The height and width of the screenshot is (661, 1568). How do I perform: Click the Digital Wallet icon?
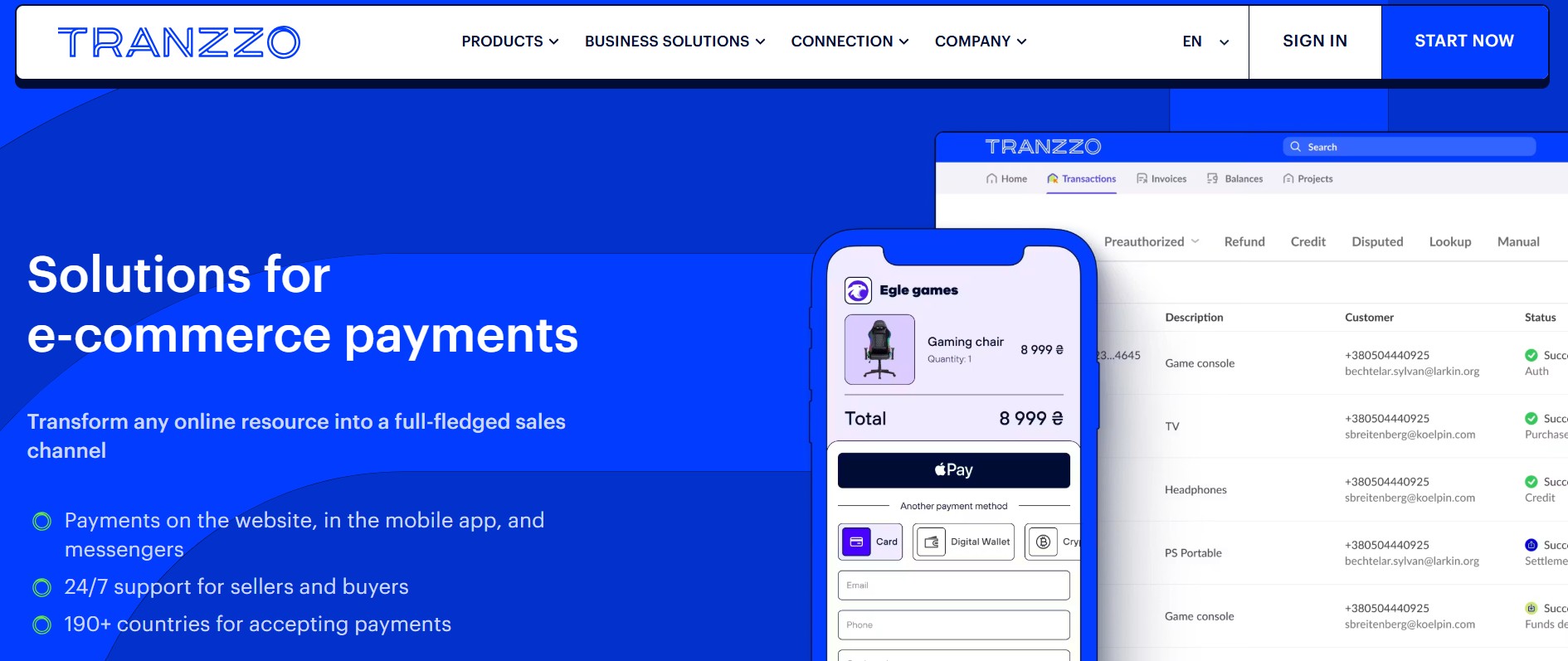(x=932, y=542)
